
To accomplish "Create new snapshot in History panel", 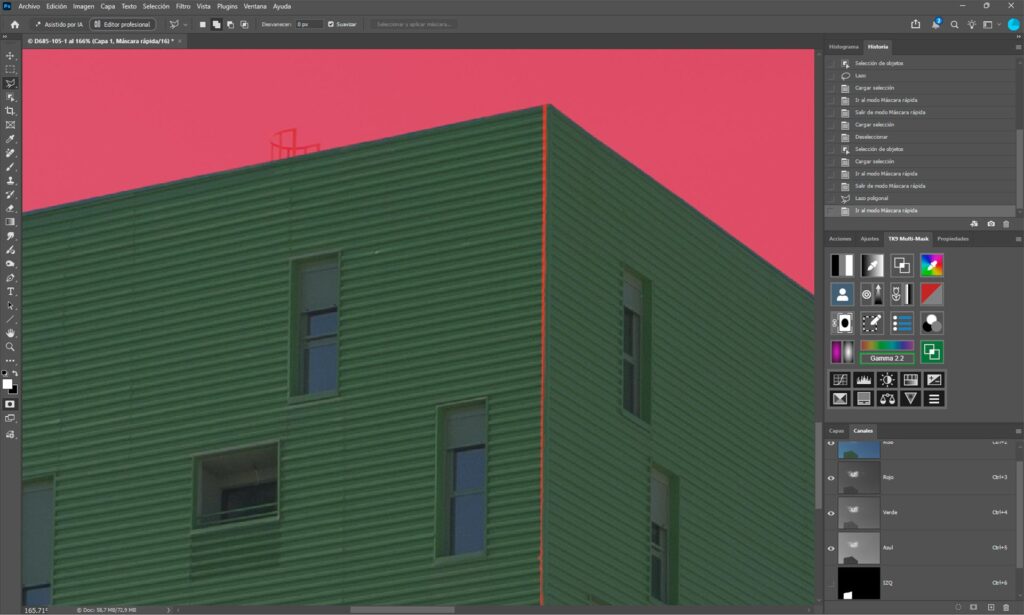I will [x=991, y=224].
